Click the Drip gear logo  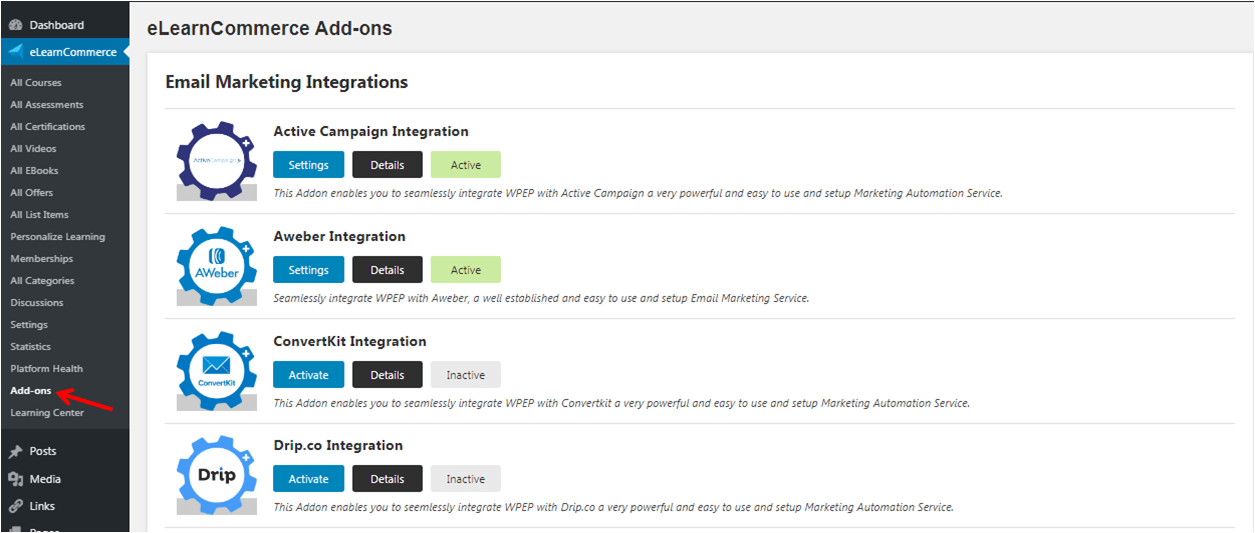216,474
